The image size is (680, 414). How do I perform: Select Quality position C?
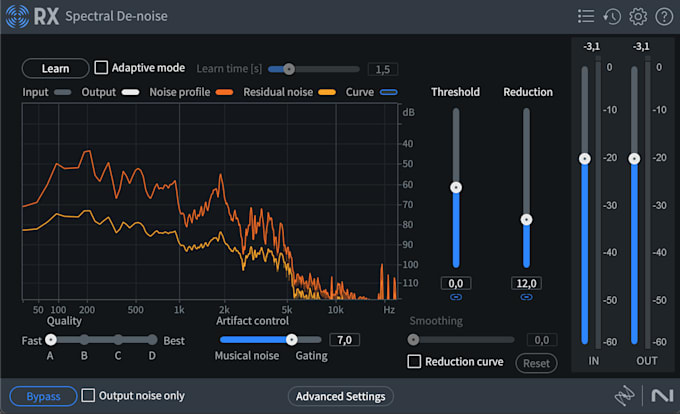tap(118, 339)
